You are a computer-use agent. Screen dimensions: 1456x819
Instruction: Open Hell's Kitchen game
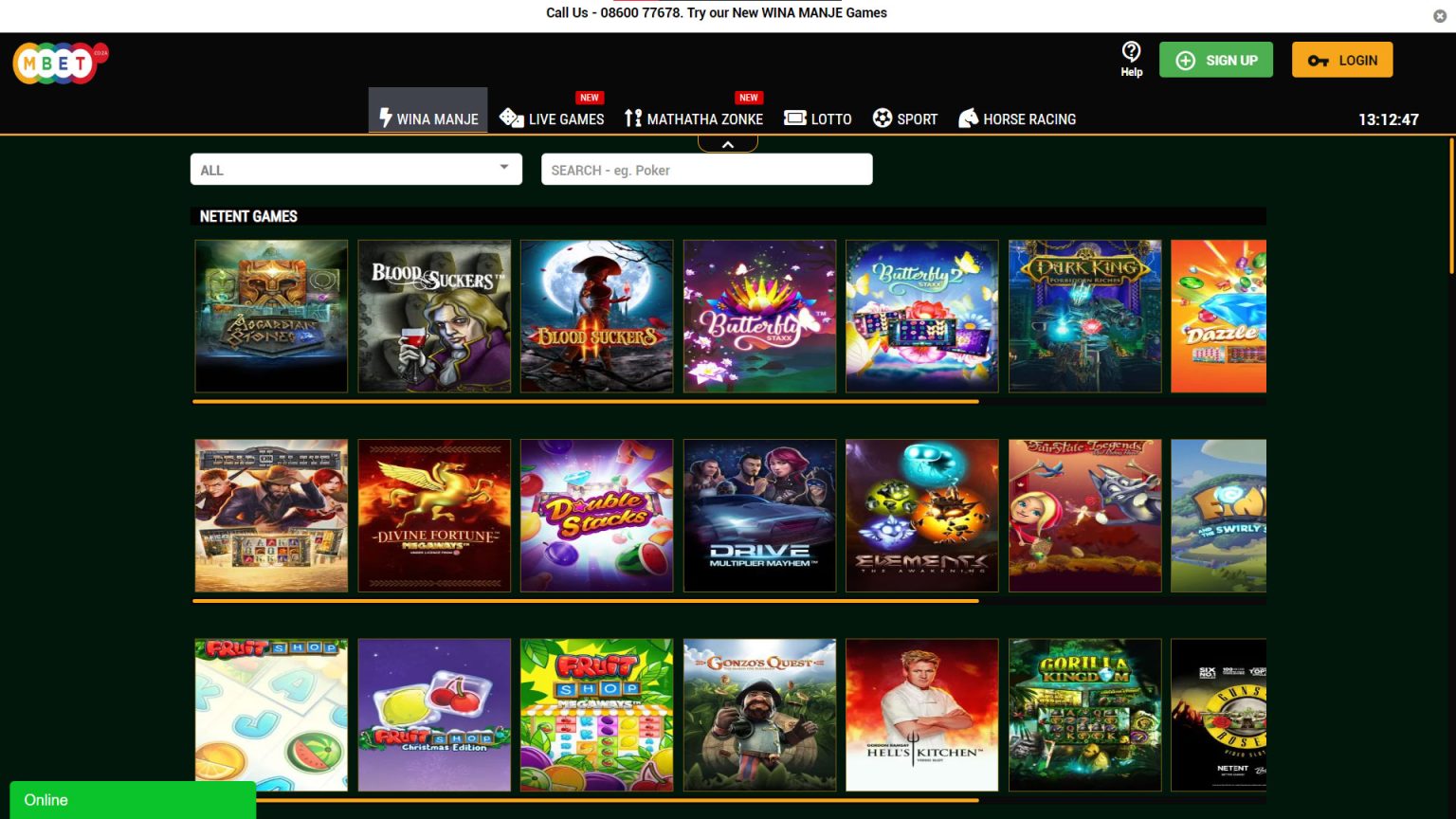point(922,715)
